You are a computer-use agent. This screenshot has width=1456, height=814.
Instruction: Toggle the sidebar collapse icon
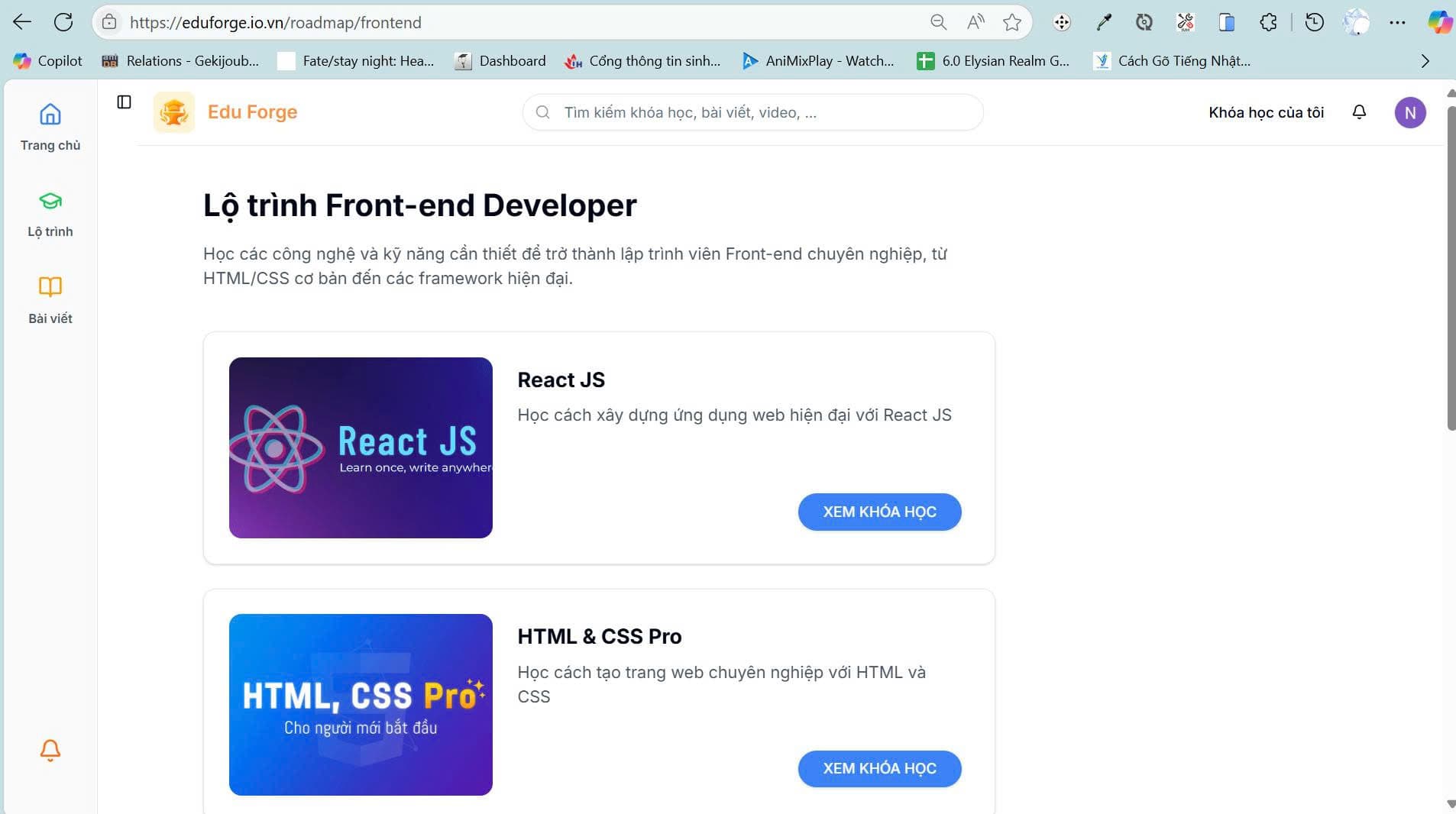tap(124, 102)
